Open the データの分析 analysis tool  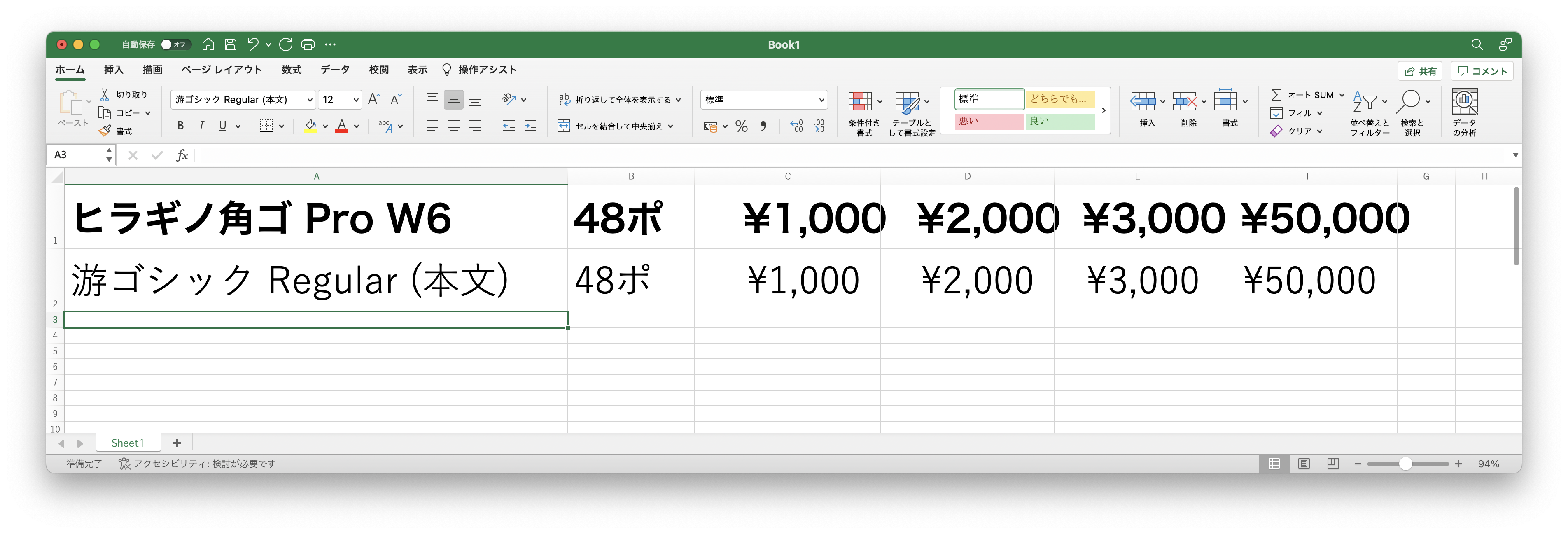(1464, 112)
